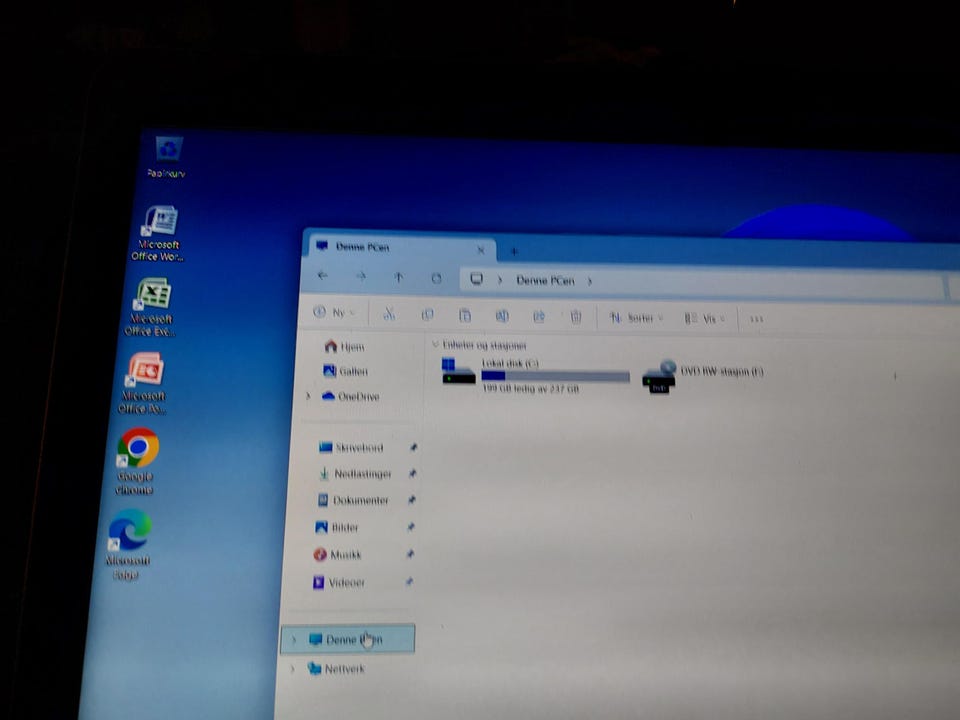The width and height of the screenshot is (960, 720).
Task: Open the Sorter dropdown menu
Action: click(636, 318)
